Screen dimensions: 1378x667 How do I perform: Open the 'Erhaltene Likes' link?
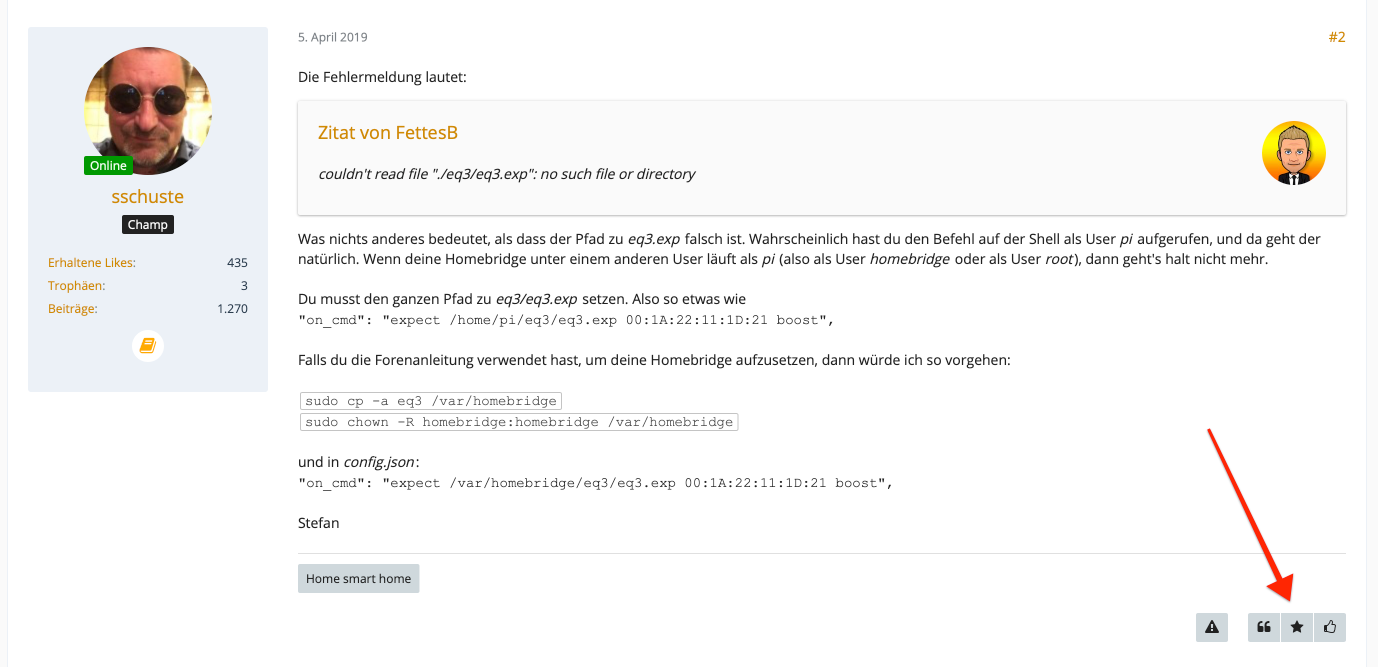92,263
